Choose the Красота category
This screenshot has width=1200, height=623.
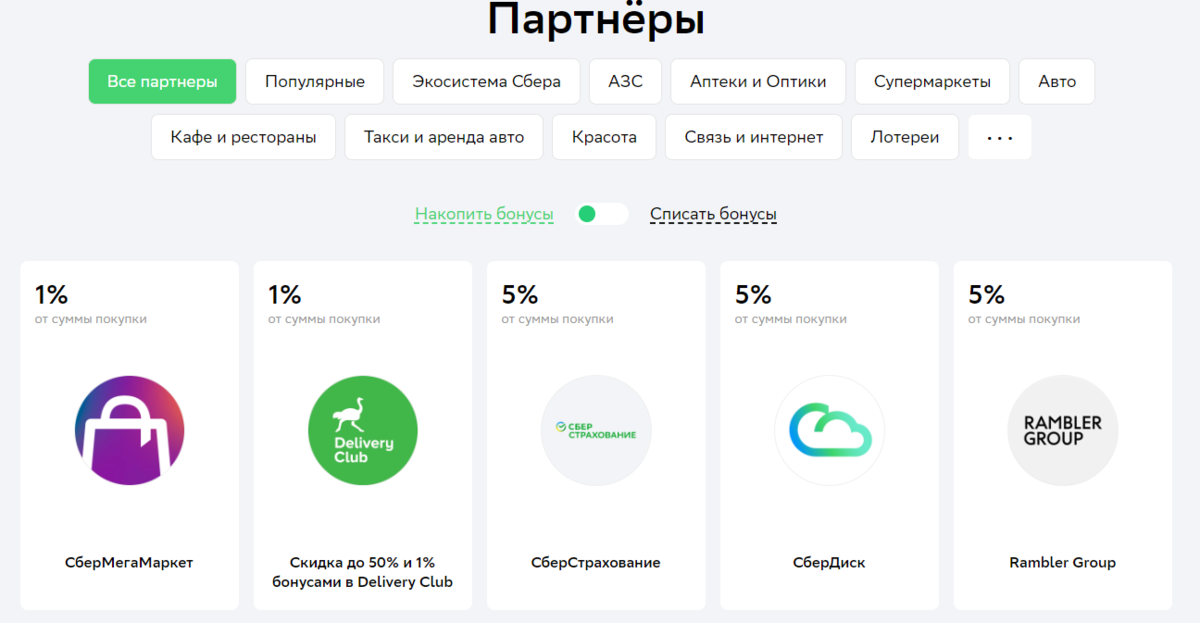click(604, 137)
